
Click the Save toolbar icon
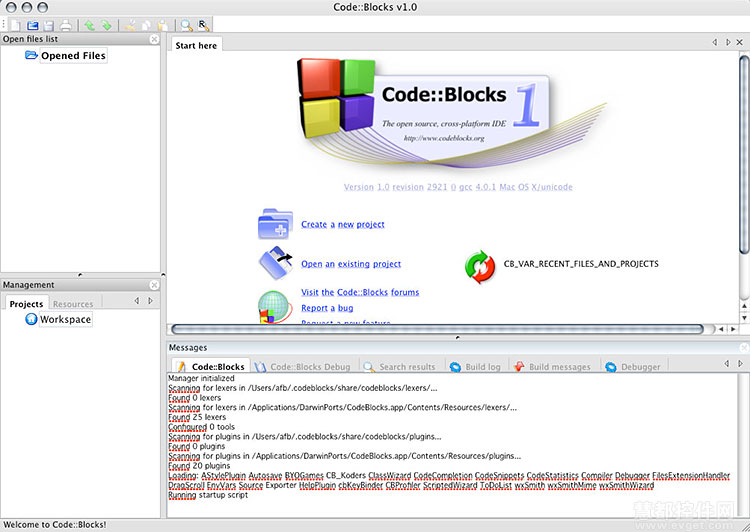[49, 25]
